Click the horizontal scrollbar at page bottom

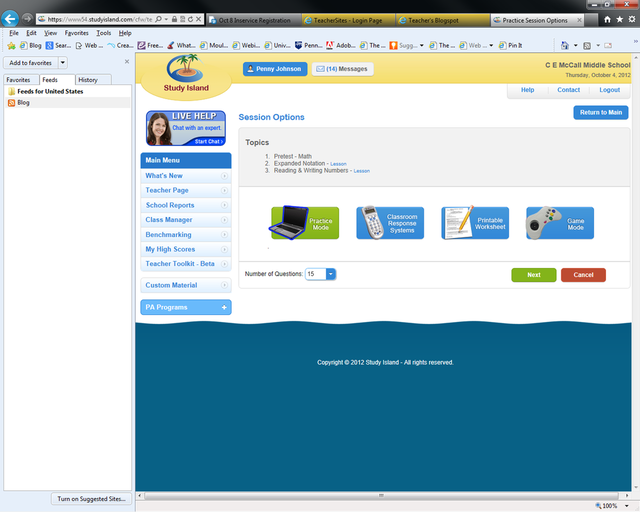coord(381,496)
